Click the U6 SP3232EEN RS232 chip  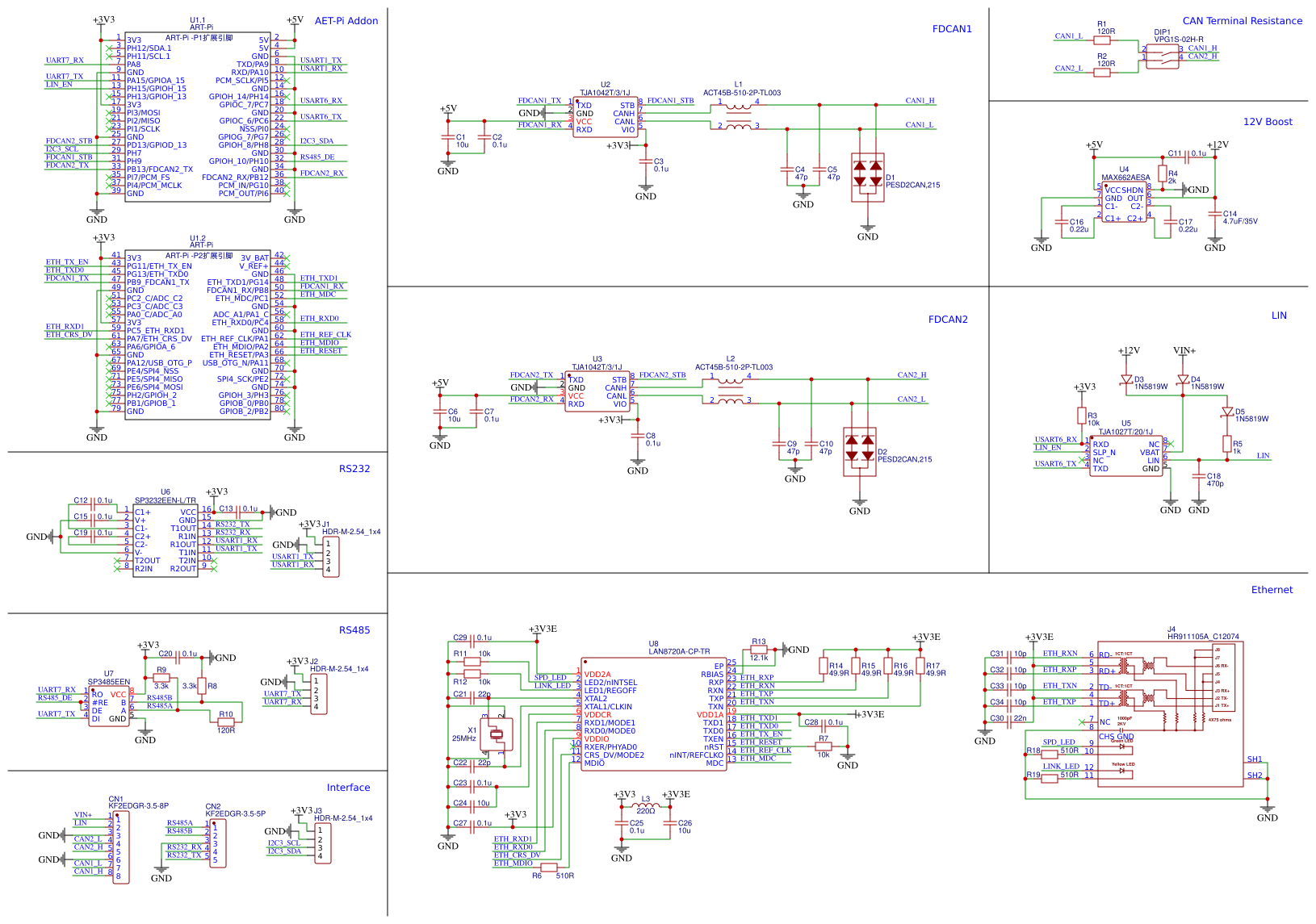166,541
